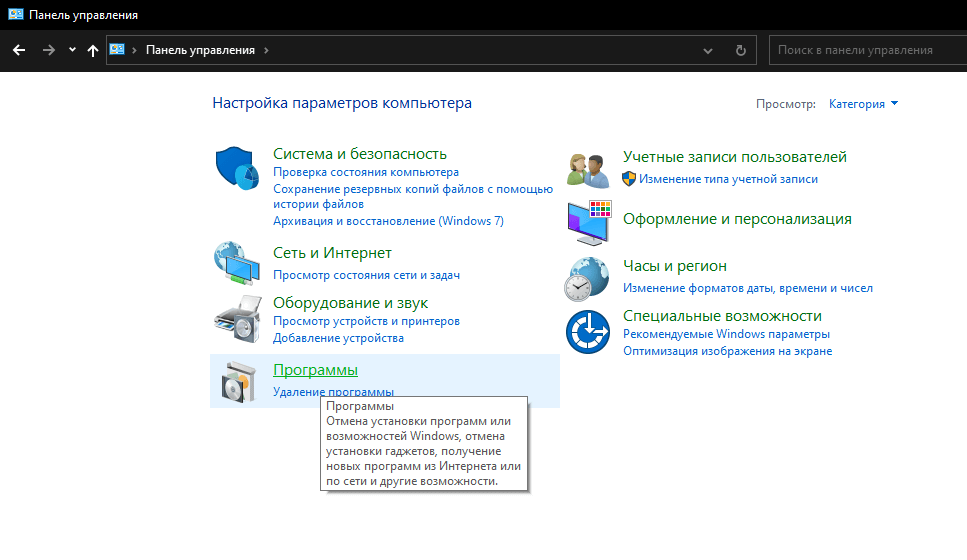Click Добавление устройства link
967x560 pixels.
[x=339, y=338]
